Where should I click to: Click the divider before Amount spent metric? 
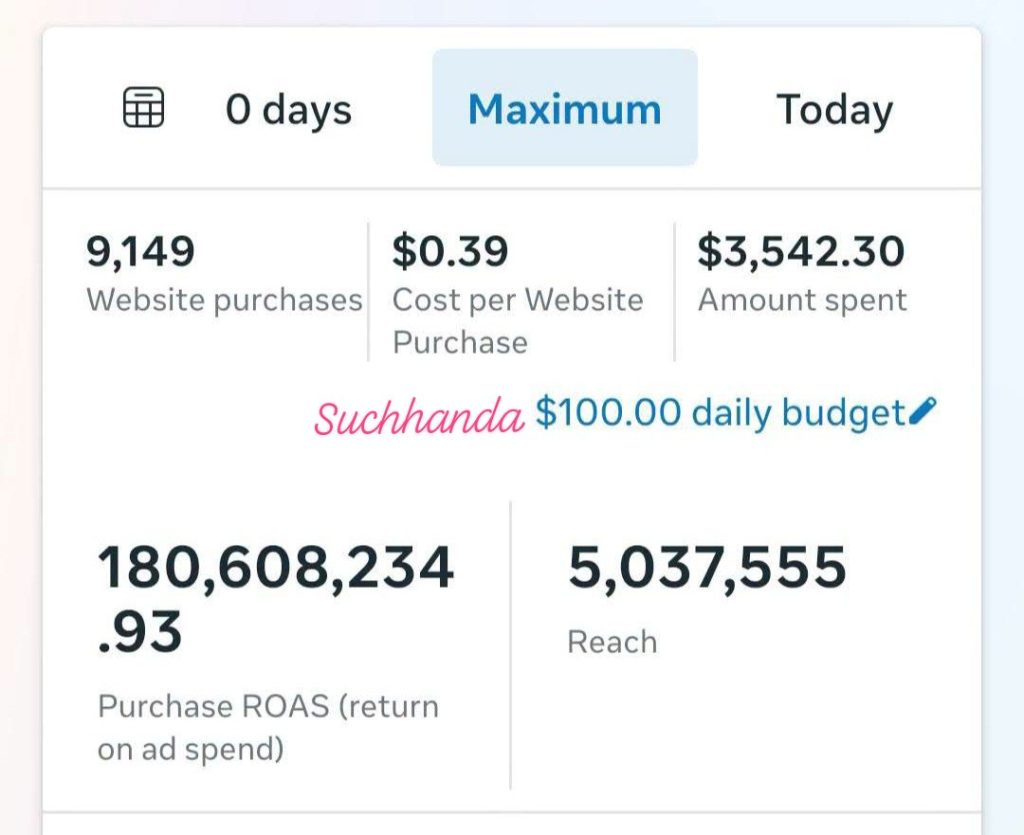pos(675,291)
